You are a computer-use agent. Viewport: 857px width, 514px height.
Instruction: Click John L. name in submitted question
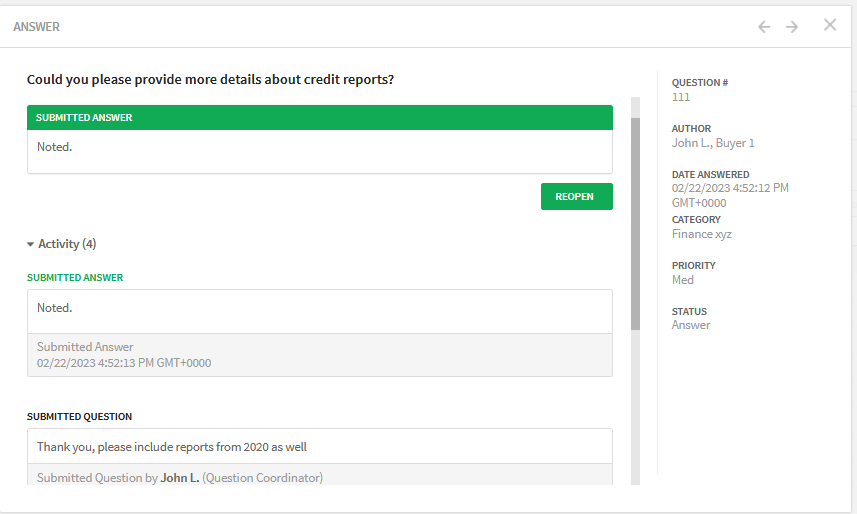(180, 478)
